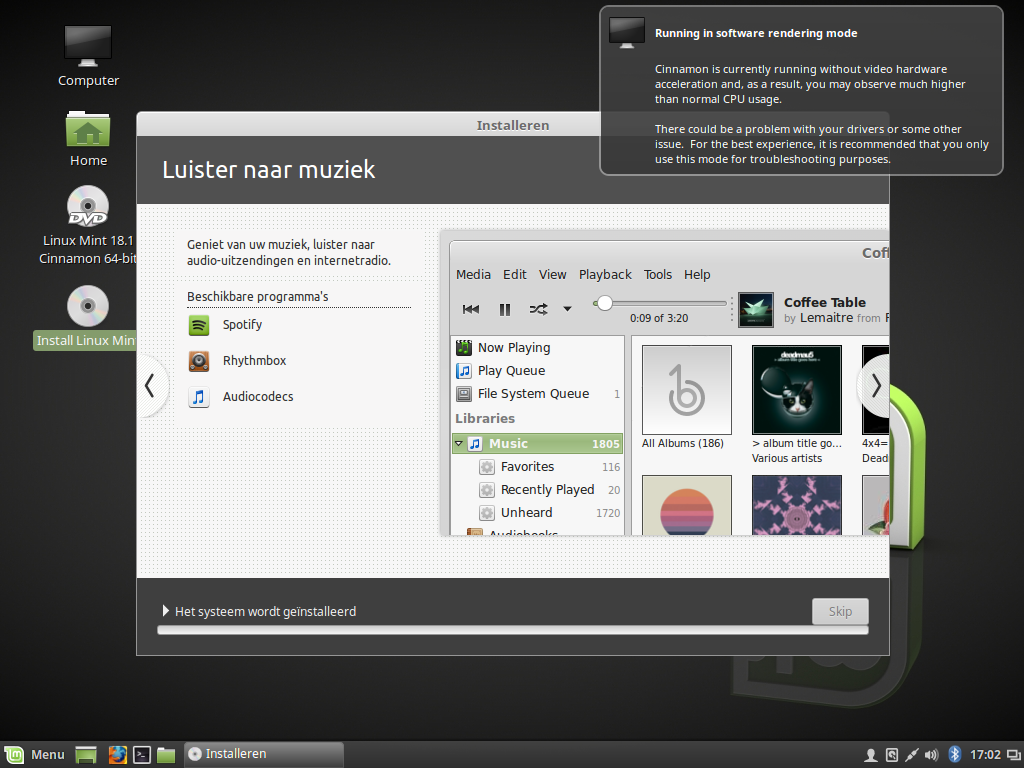Viewport: 1024px width, 768px height.
Task: Select Now Playing in the sidebar
Action: [x=537, y=347]
